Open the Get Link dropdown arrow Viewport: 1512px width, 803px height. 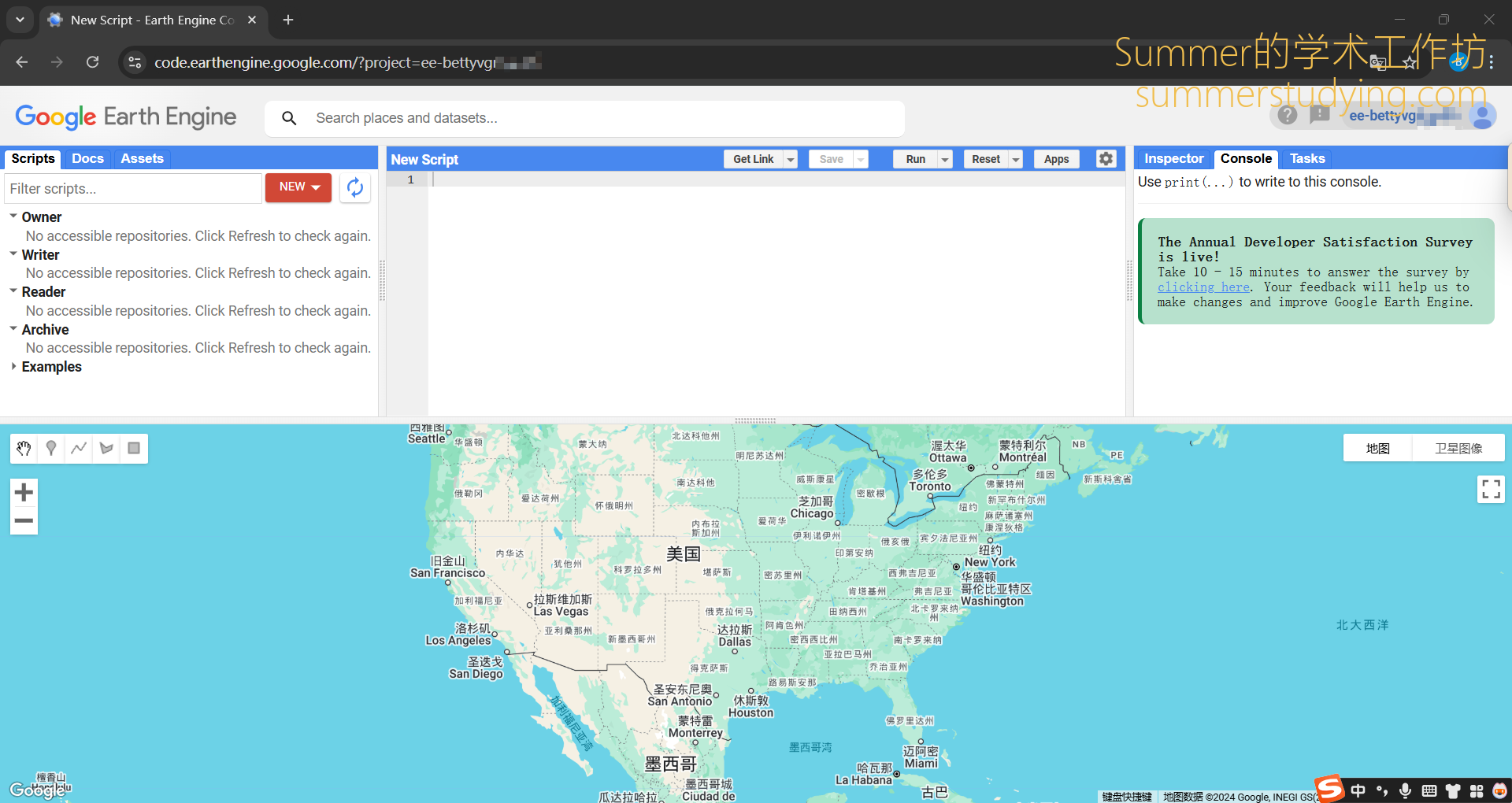coord(790,160)
